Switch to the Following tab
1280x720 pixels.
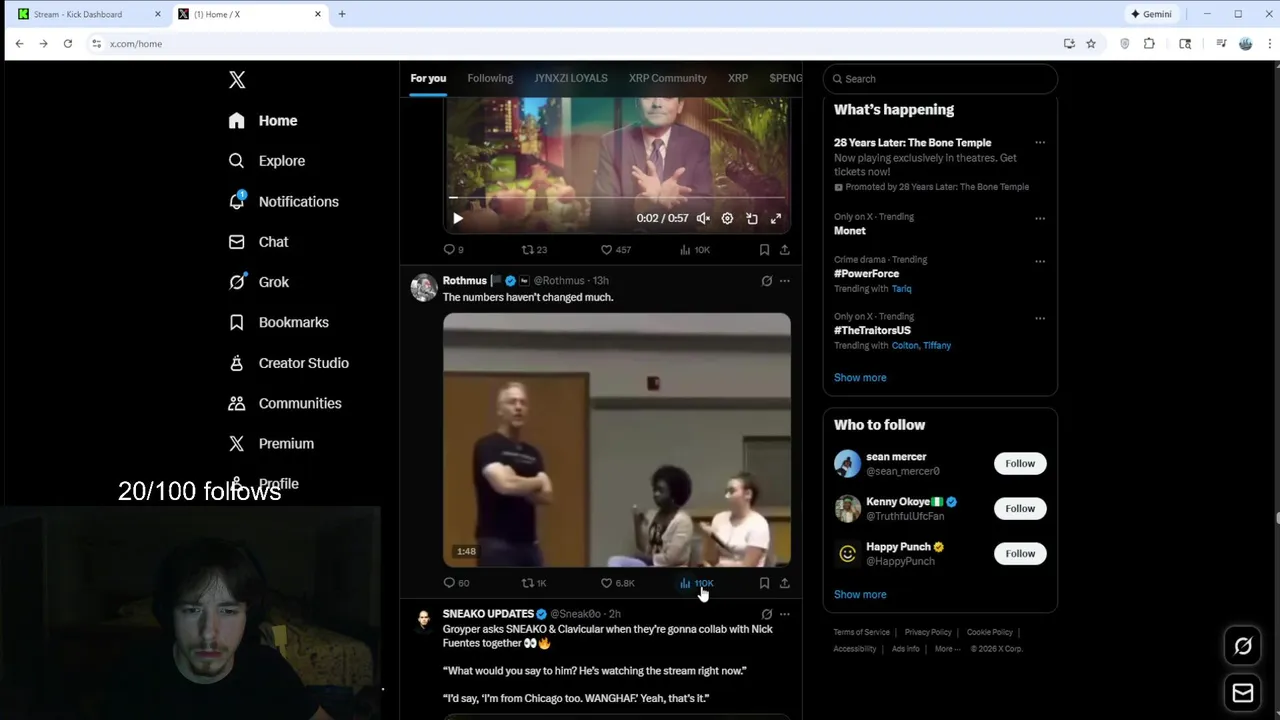pos(490,78)
